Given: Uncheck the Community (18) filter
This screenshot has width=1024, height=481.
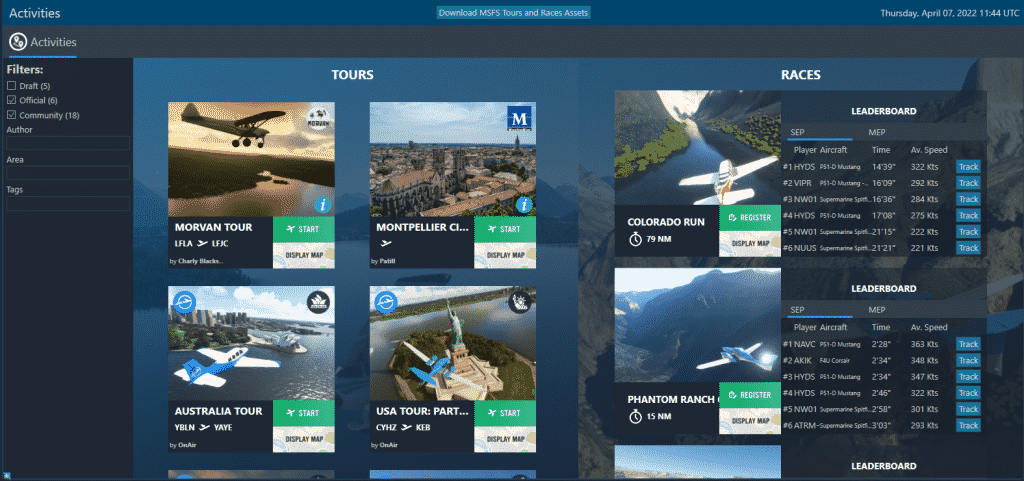Looking at the screenshot, I should (x=11, y=115).
